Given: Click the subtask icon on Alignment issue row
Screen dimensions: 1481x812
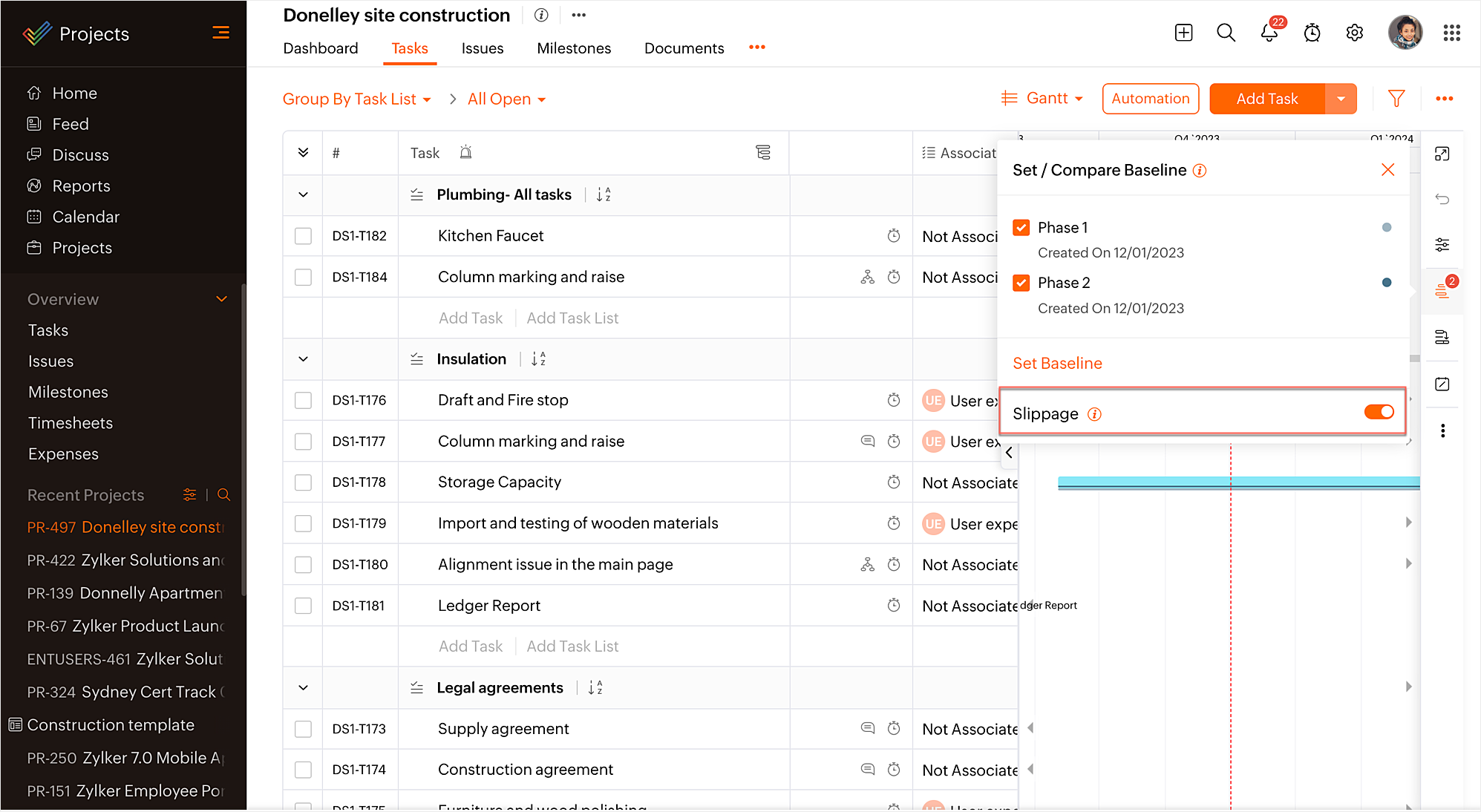Looking at the screenshot, I should pos(867,565).
